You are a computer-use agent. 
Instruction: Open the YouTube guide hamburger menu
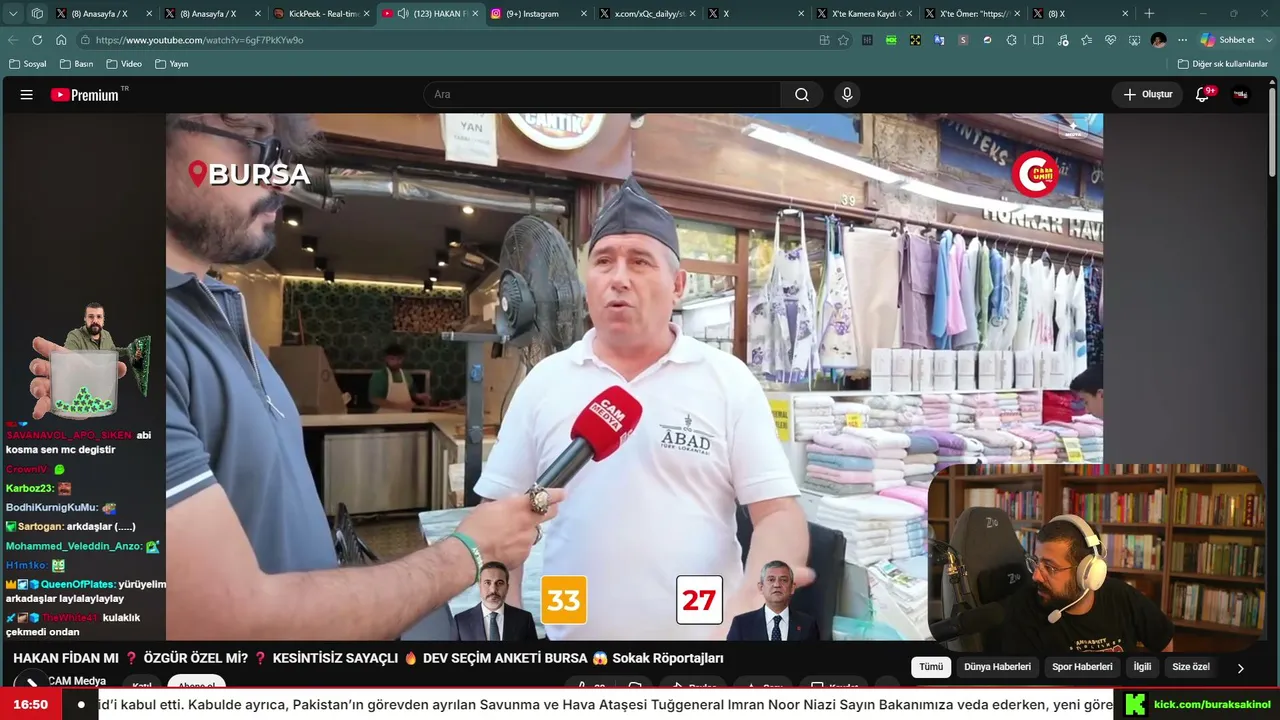tap(27, 95)
